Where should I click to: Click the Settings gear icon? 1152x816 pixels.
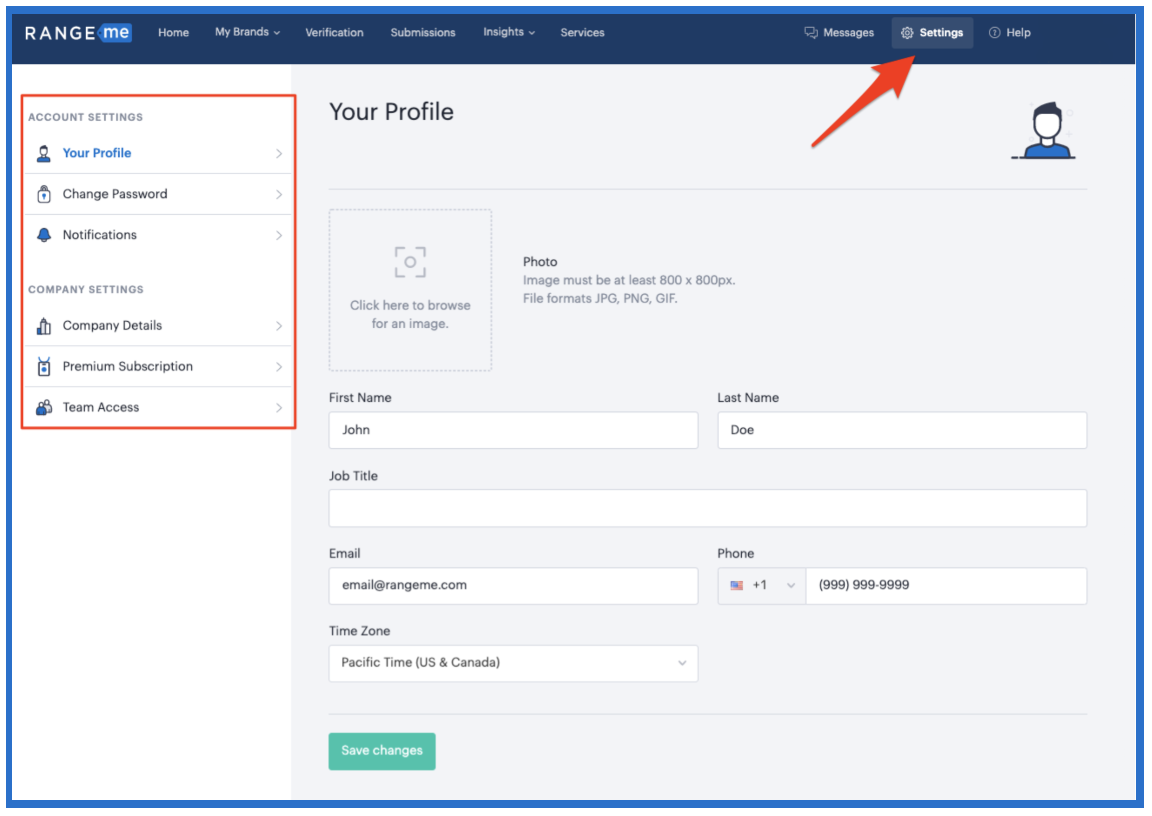click(x=907, y=32)
